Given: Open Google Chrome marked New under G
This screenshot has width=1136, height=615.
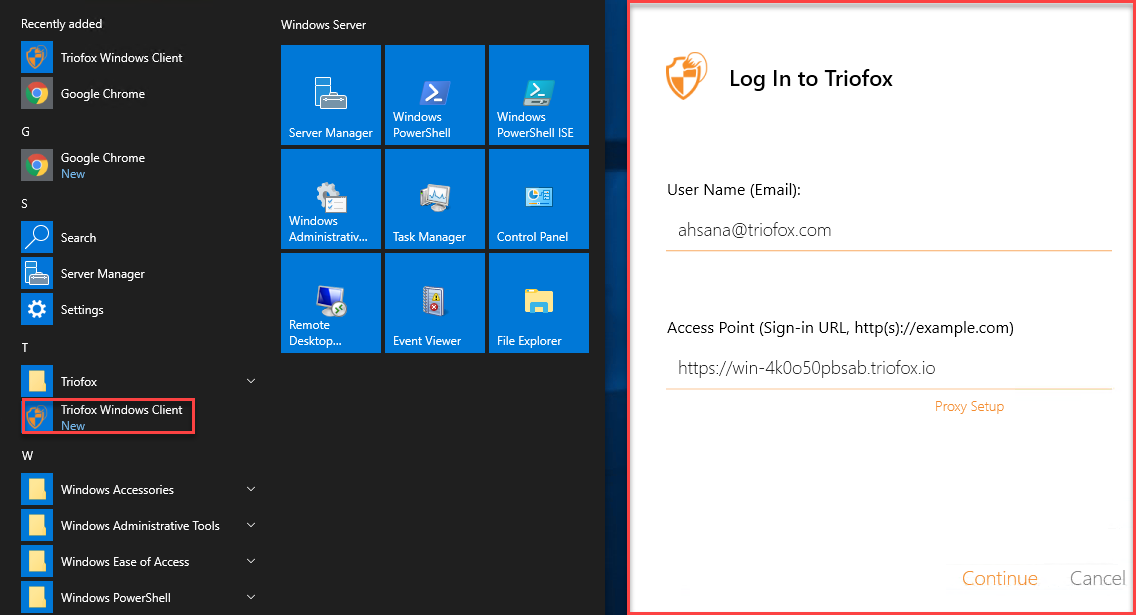Looking at the screenshot, I should point(83,165).
